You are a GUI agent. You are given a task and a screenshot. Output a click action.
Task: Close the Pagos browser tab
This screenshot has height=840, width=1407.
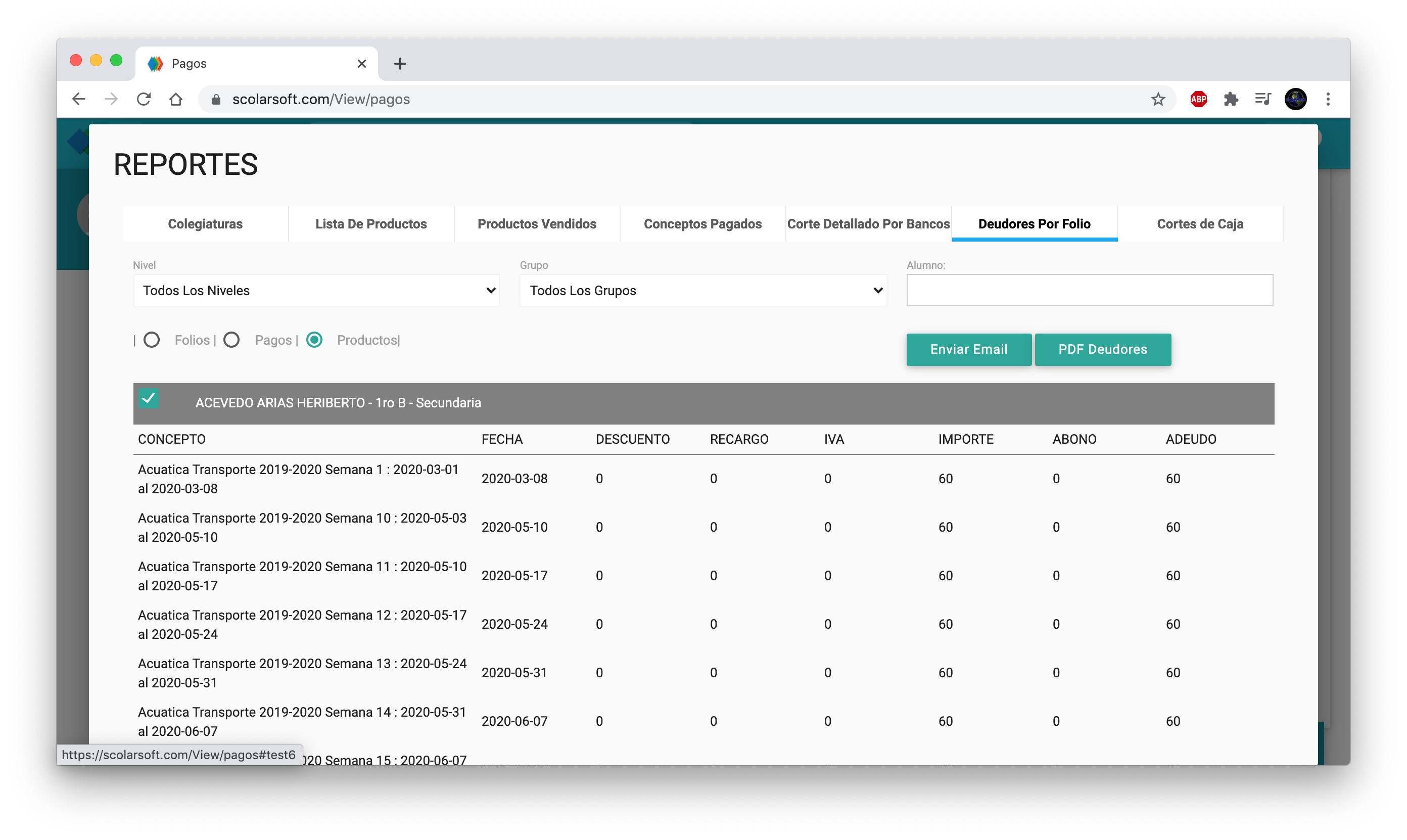[362, 63]
